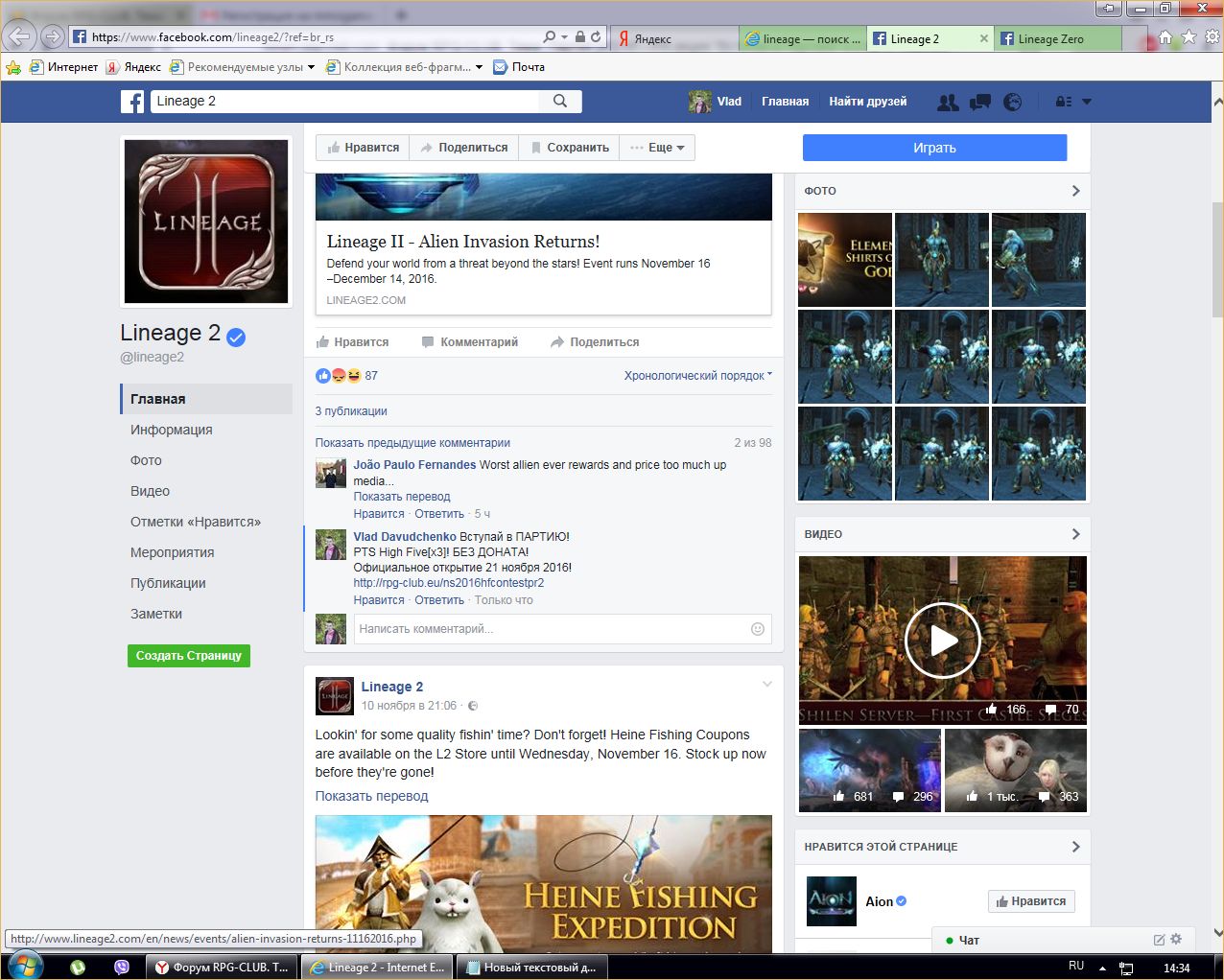Click browser back arrow button
1224x980 pixels.
[x=20, y=36]
